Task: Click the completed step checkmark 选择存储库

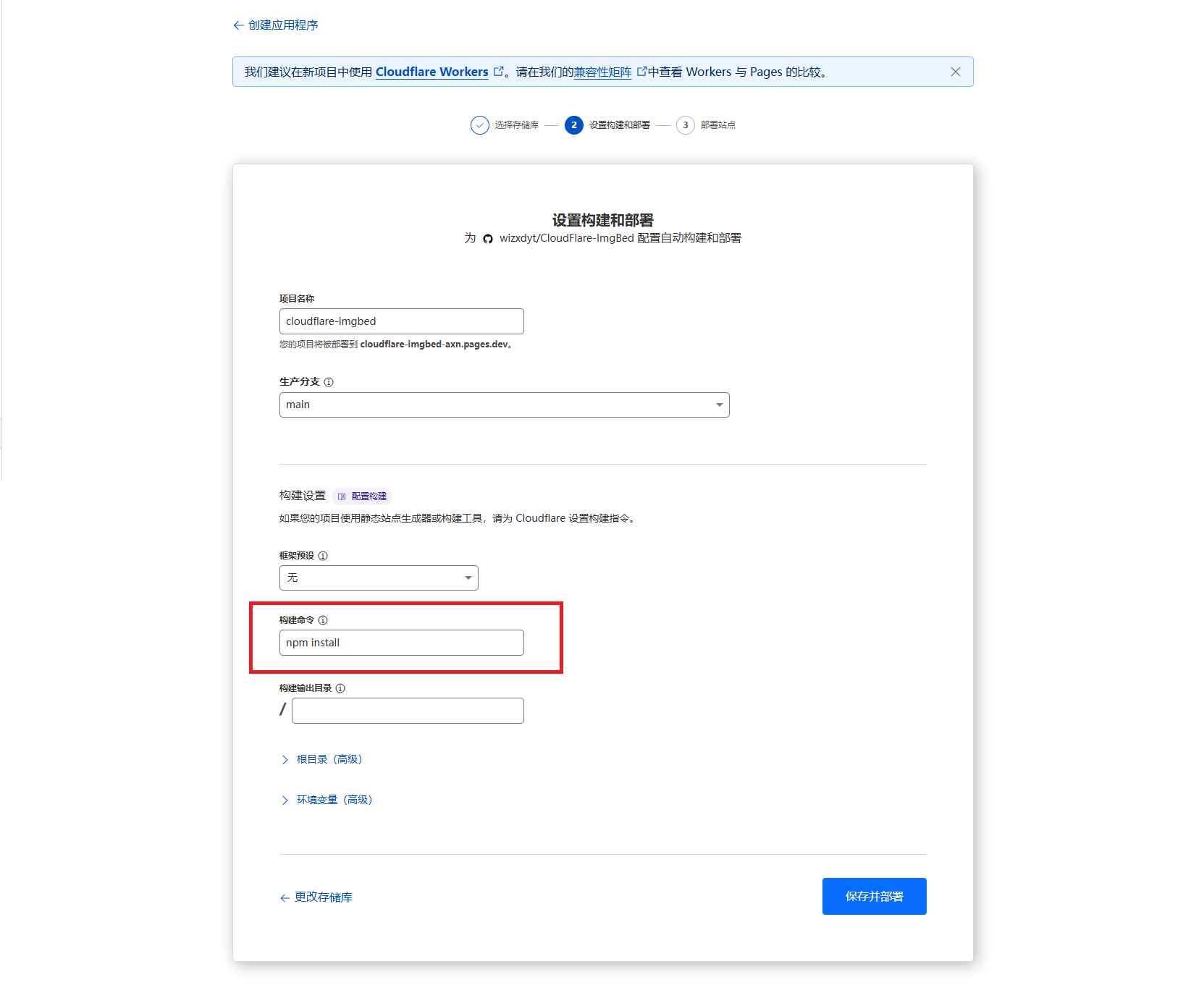Action: coord(479,125)
